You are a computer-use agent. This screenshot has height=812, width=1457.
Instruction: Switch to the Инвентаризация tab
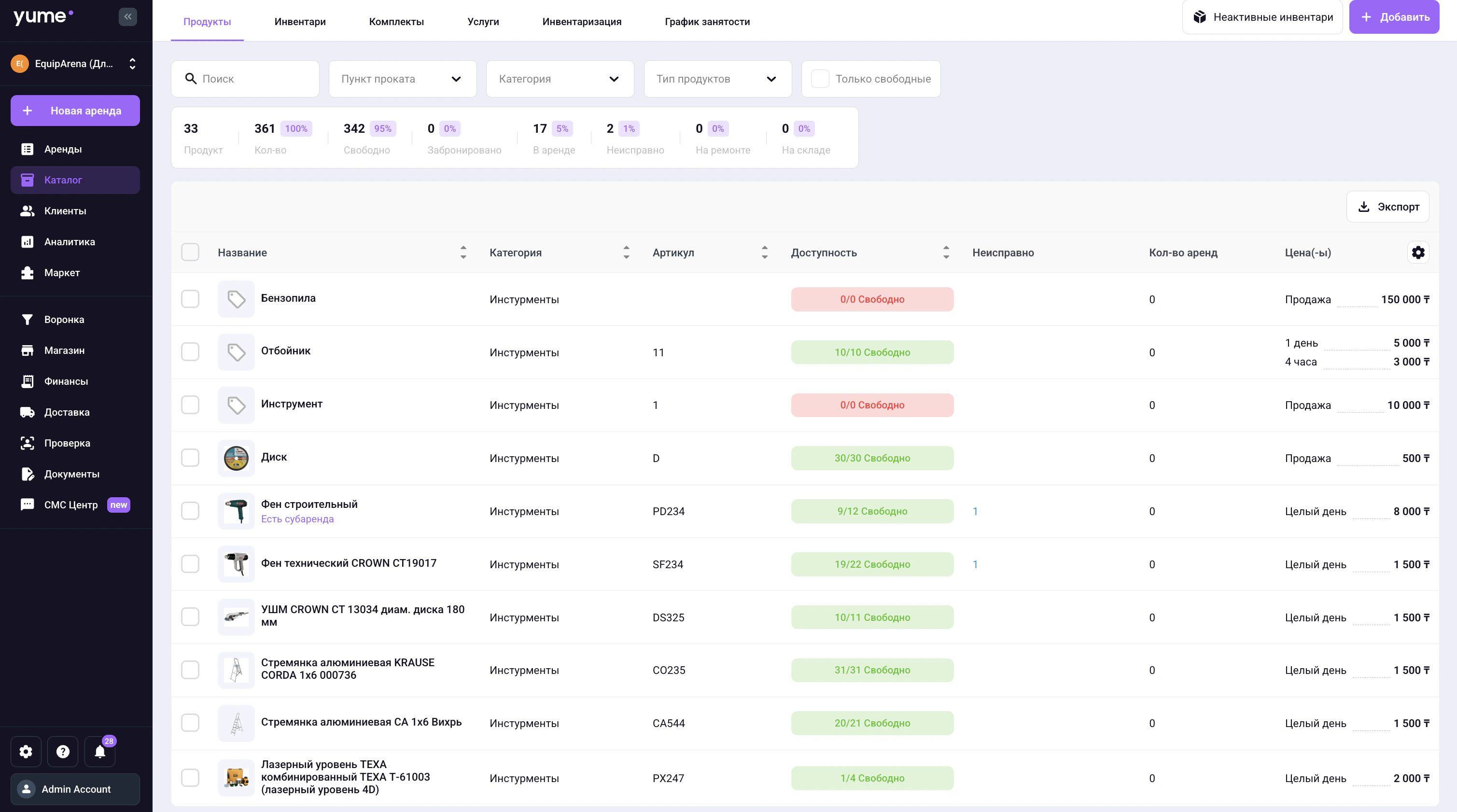point(581,22)
